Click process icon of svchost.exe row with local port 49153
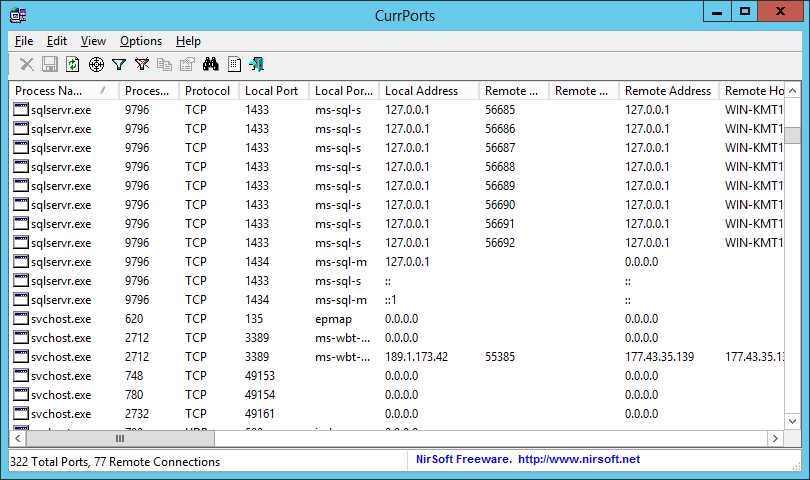The width and height of the screenshot is (810, 480). (x=21, y=376)
